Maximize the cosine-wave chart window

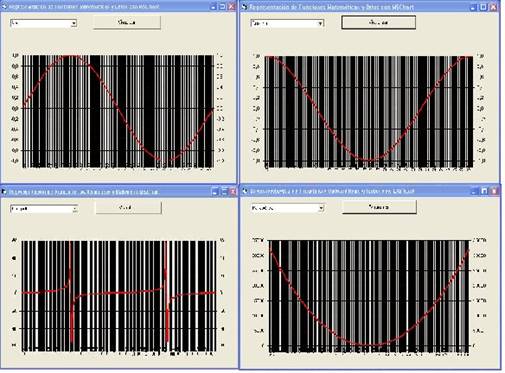(x=484, y=7)
